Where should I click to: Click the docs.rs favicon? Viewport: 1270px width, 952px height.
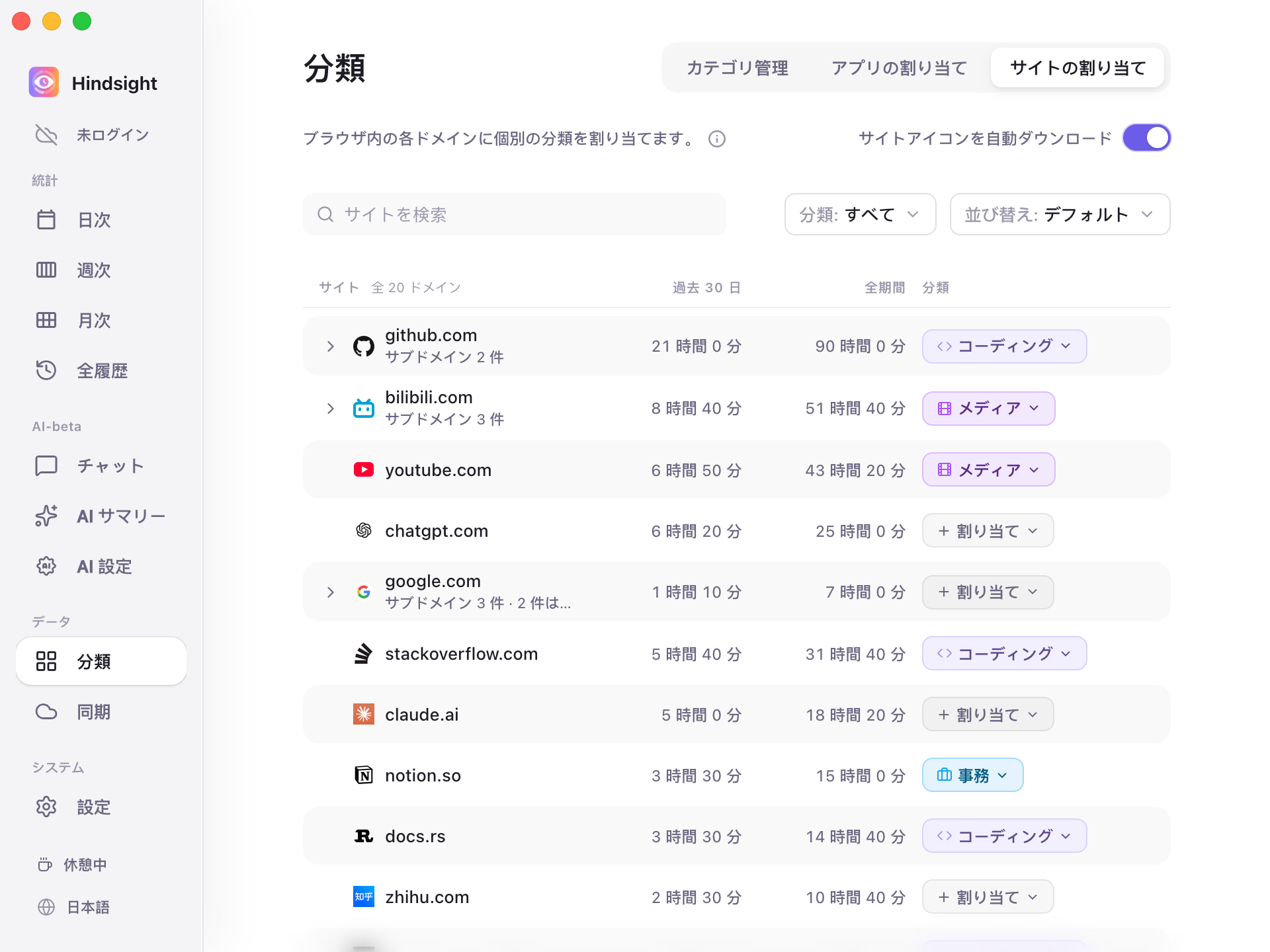tap(364, 836)
